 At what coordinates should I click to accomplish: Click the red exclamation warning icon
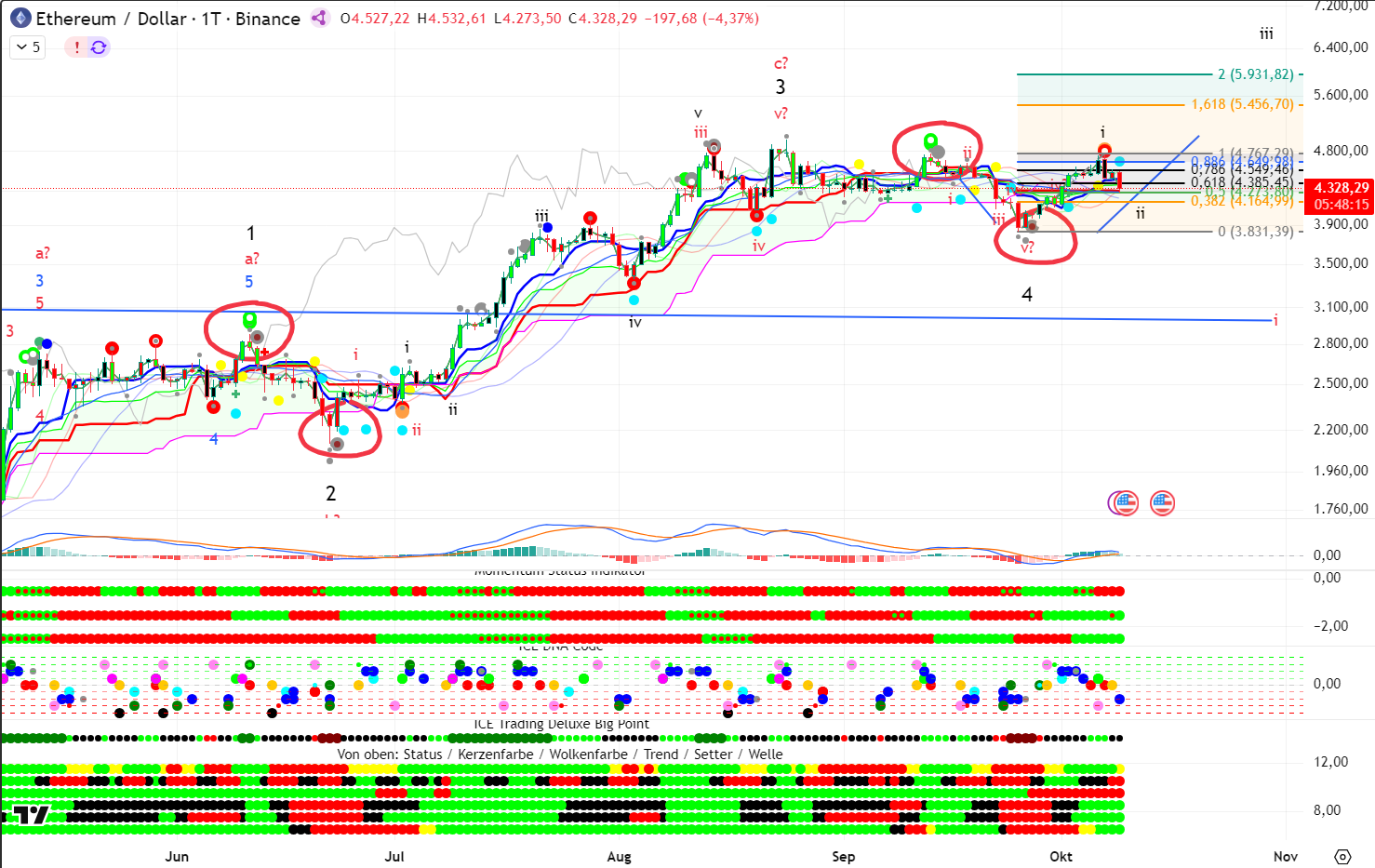tap(76, 47)
